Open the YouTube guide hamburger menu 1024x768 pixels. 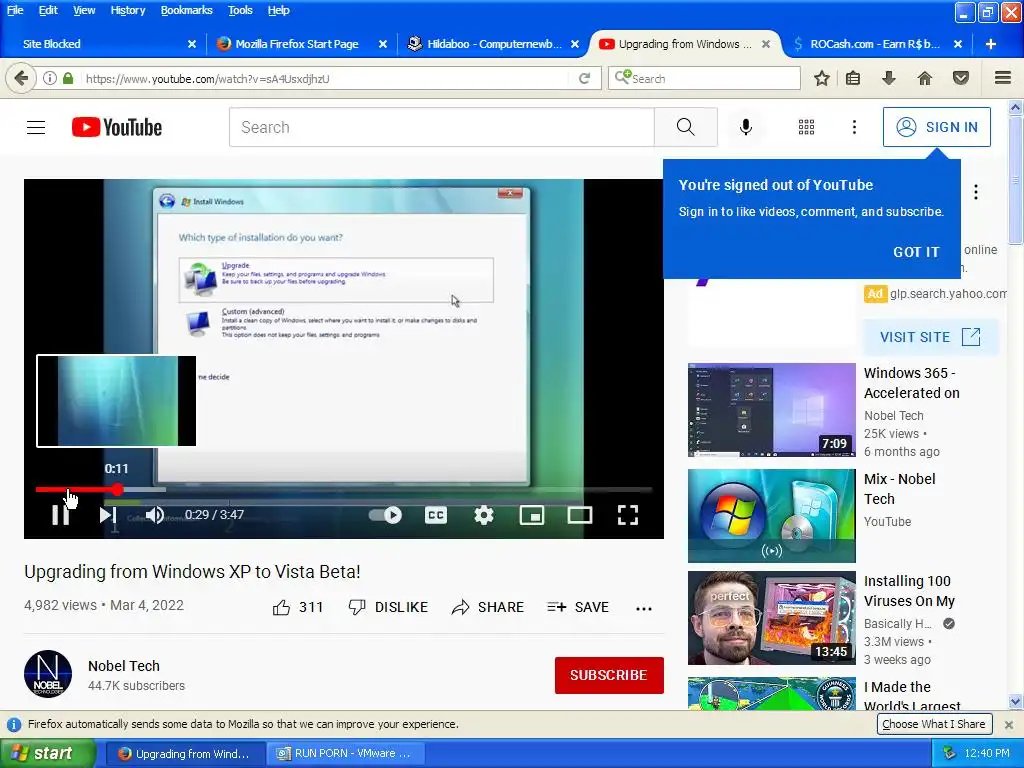click(36, 127)
